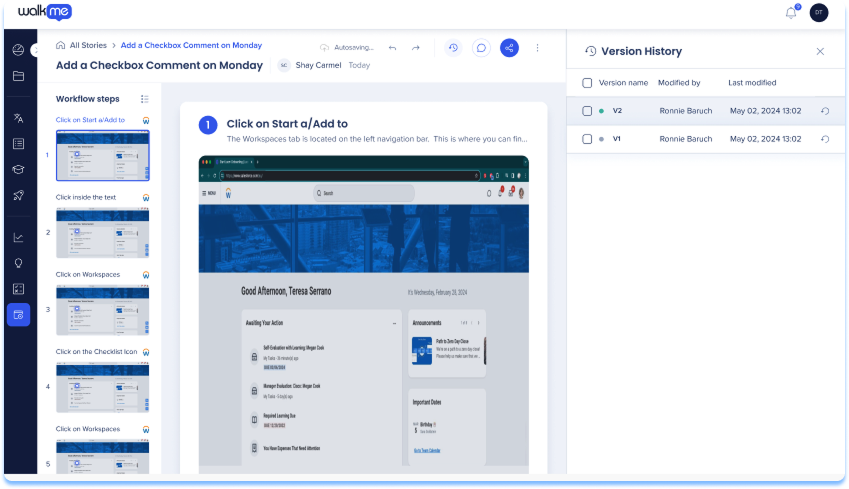This screenshot has width=849, height=489.
Task: Open the three-dot more options menu
Action: 538,47
